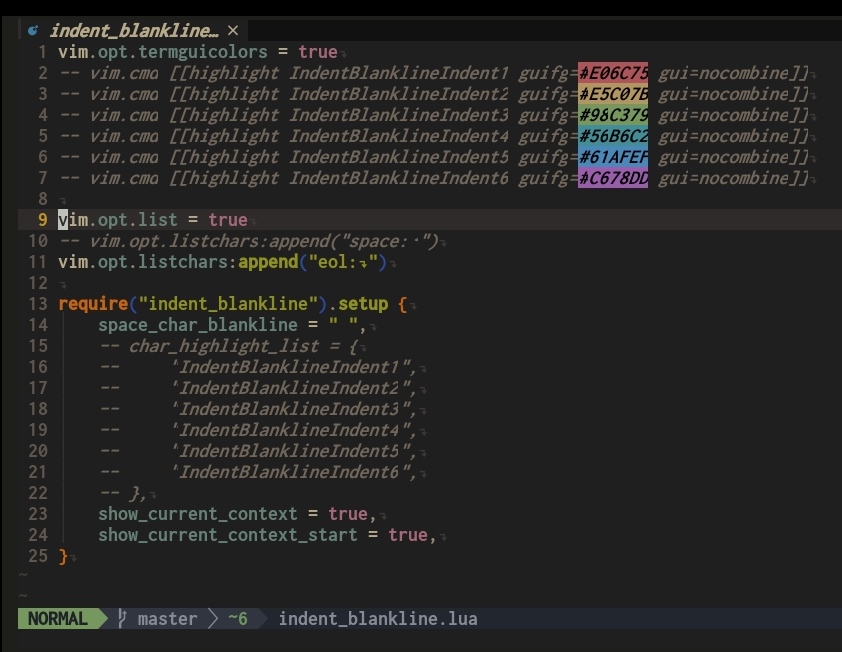Select the #98C379 color swatch on line 4
This screenshot has width=842, height=652.
click(x=611, y=114)
